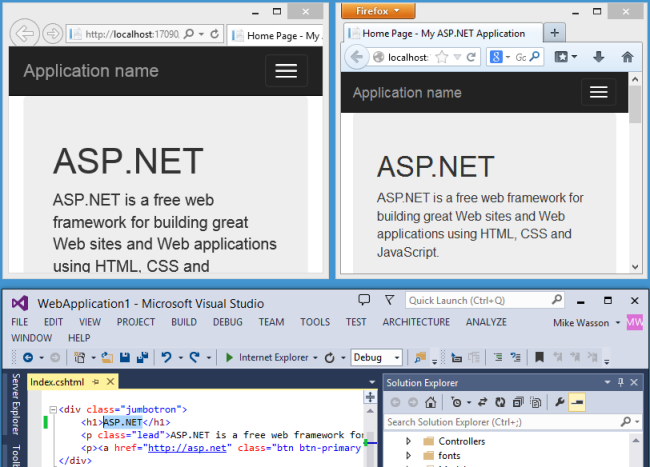Toggle highlighted Preview Selected Items button
The width and height of the screenshot is (650, 467).
tap(577, 402)
